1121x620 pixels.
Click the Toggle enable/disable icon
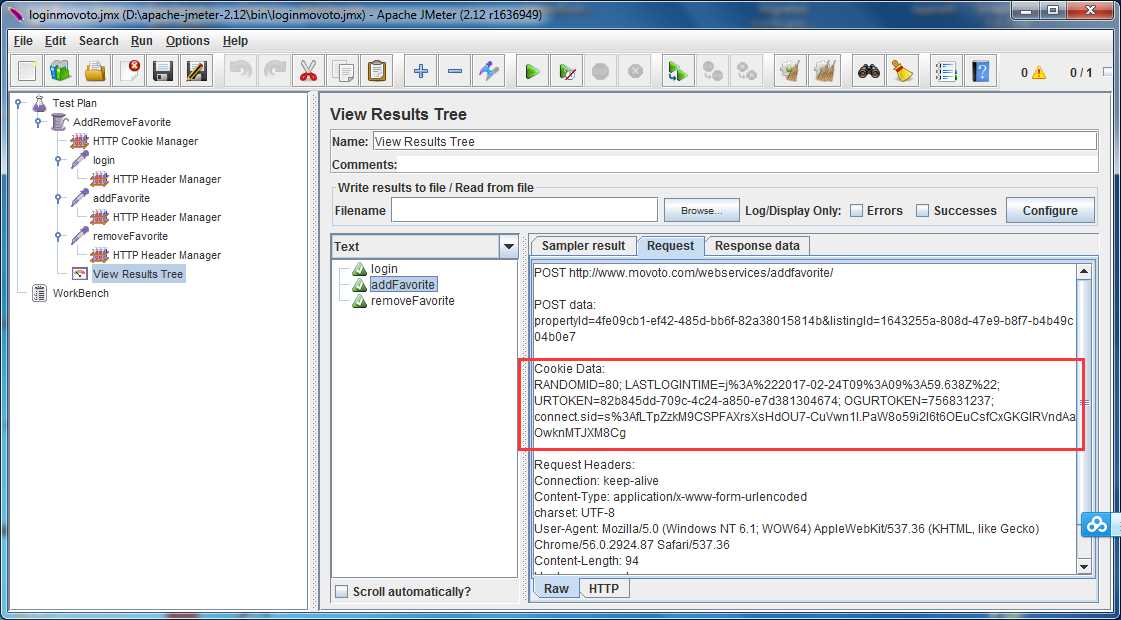point(488,72)
